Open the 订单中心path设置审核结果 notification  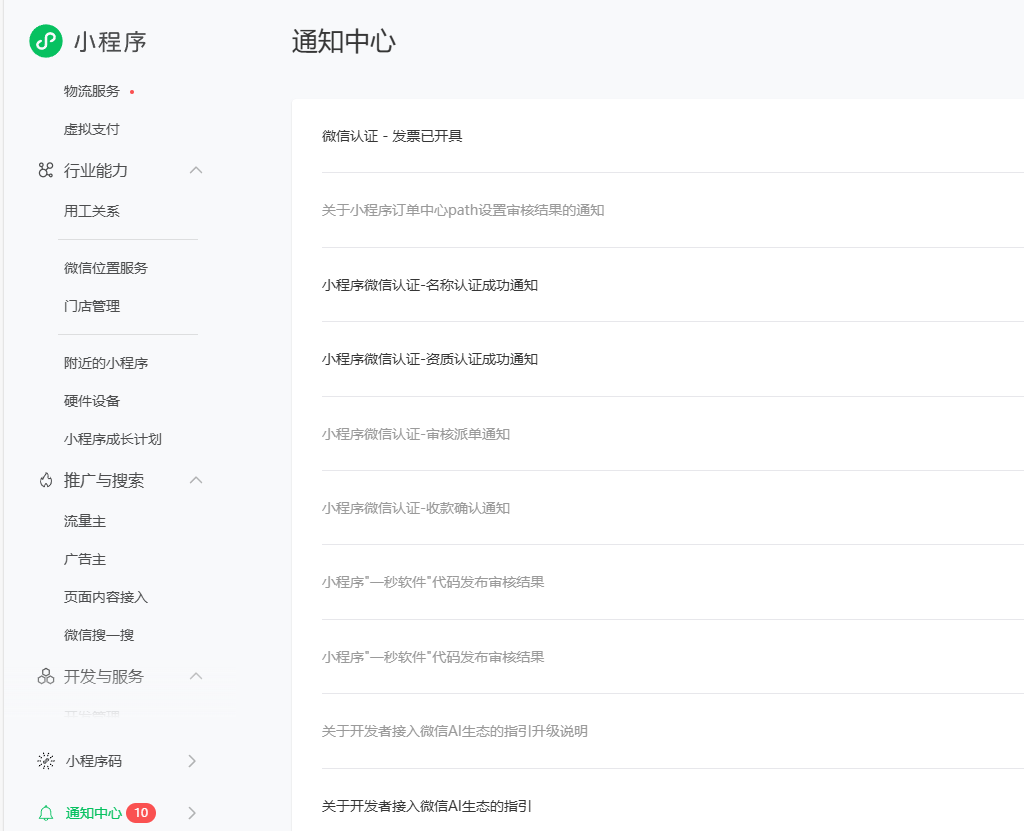463,210
